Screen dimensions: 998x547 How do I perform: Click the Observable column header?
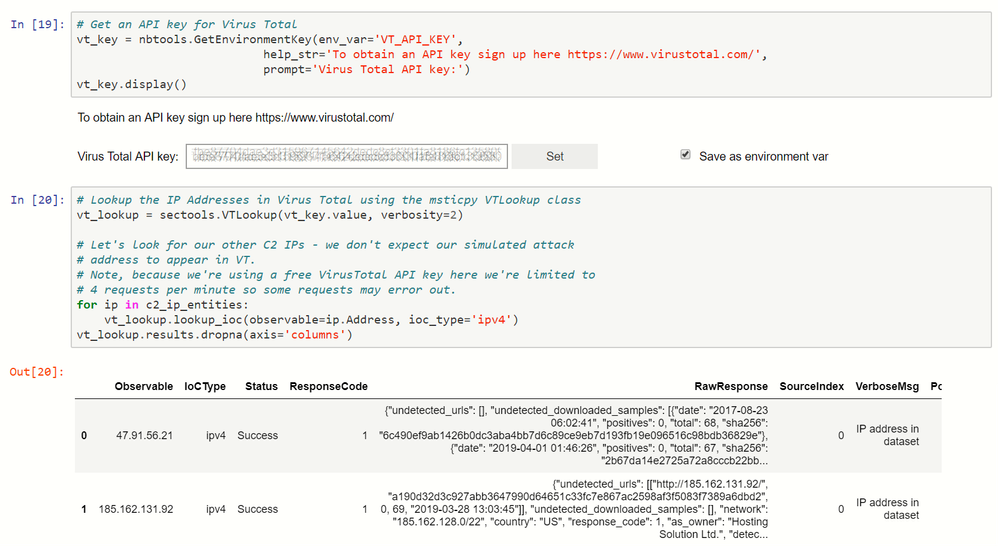pos(144,386)
